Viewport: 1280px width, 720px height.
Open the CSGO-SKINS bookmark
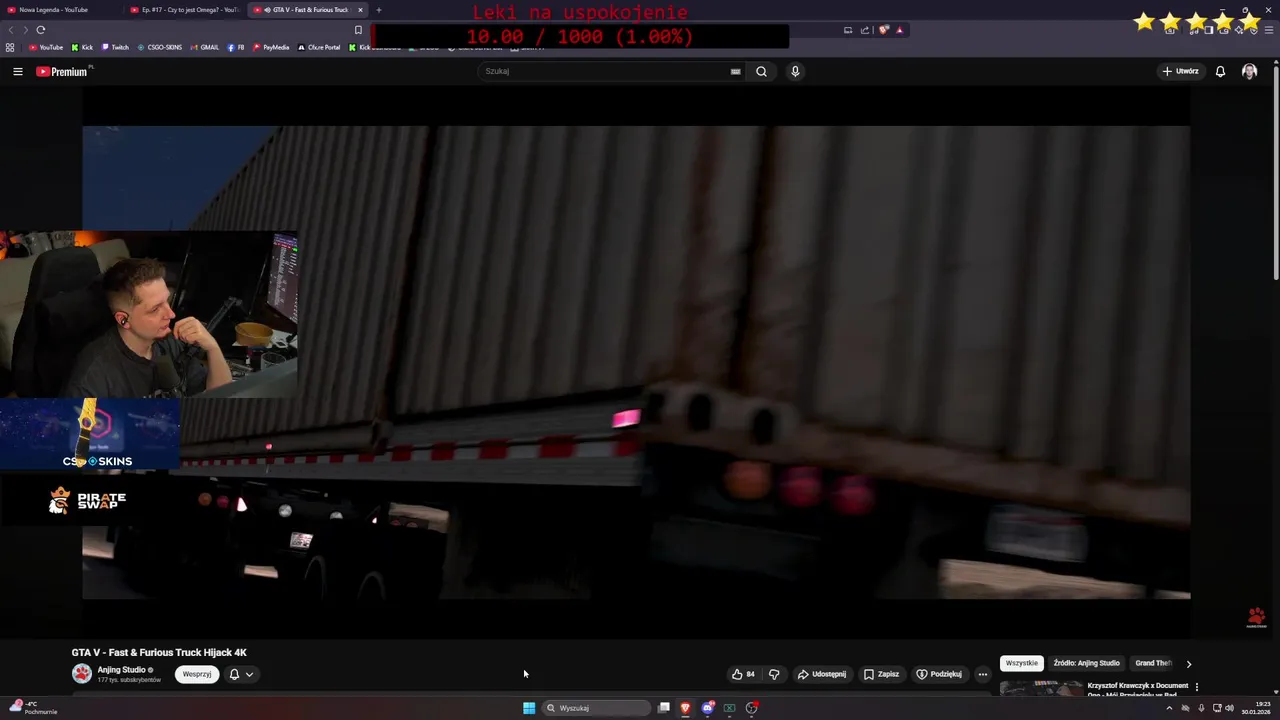point(160,47)
